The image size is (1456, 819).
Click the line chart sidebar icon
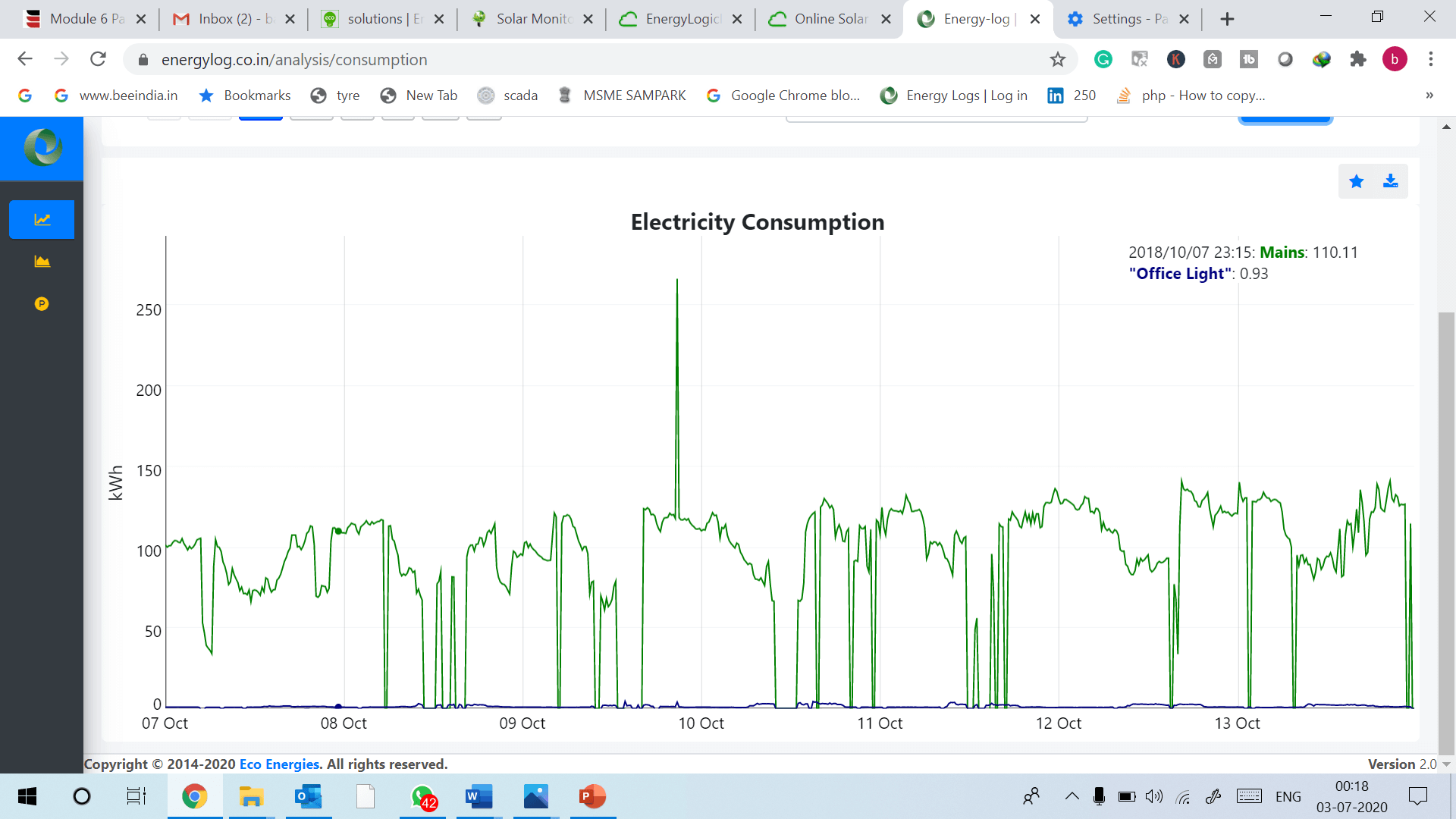click(42, 220)
